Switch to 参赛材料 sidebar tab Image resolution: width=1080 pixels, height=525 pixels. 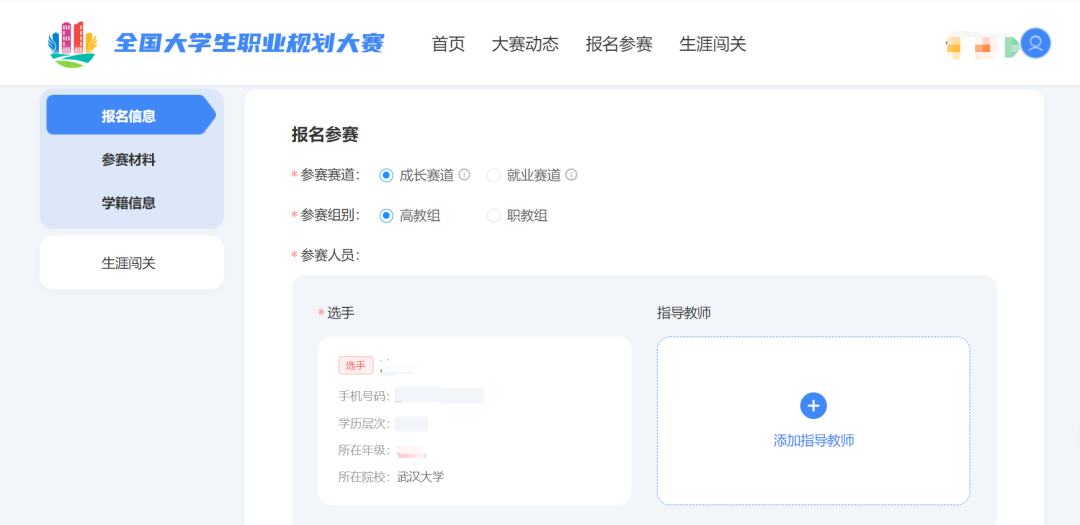[x=129, y=160]
